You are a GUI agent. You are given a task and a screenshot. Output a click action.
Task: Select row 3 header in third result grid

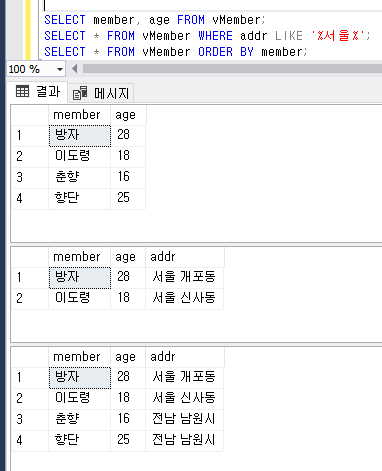coord(30,419)
